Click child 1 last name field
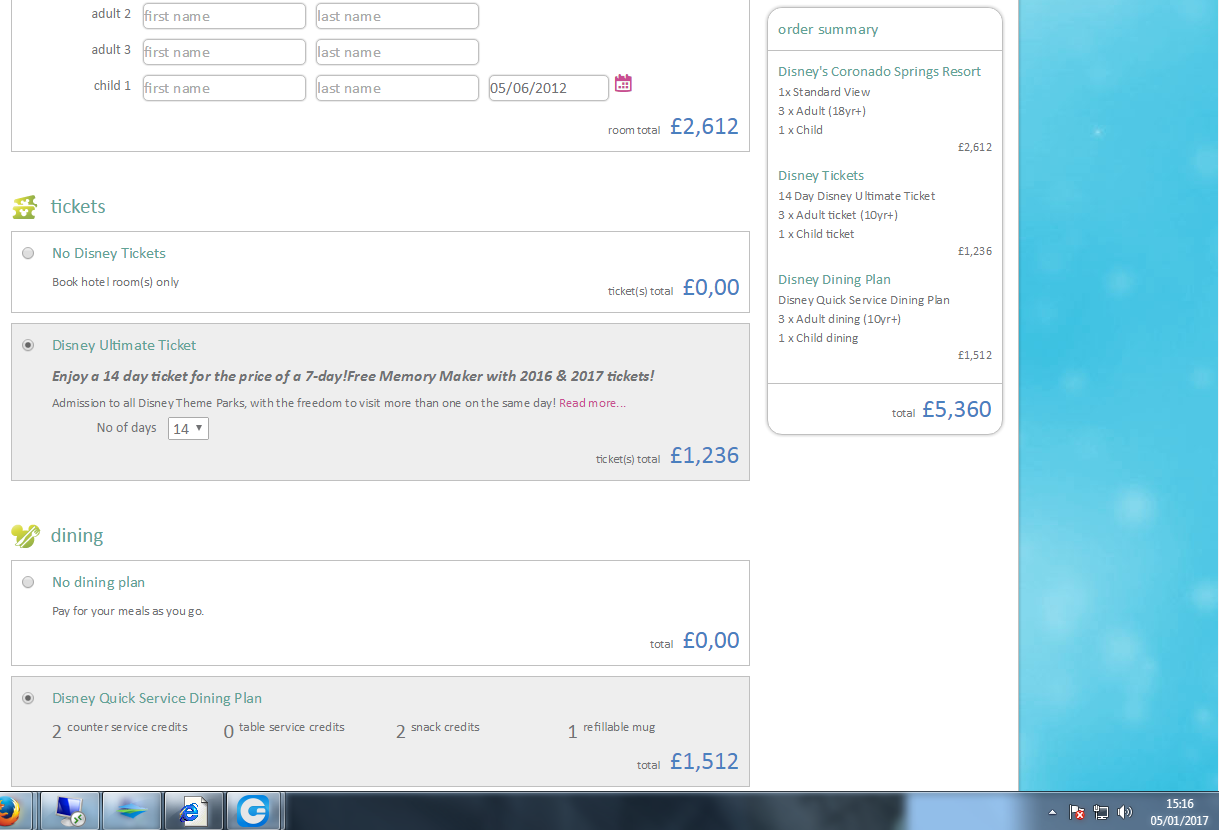Image resolution: width=1219 pixels, height=830 pixels. click(397, 88)
